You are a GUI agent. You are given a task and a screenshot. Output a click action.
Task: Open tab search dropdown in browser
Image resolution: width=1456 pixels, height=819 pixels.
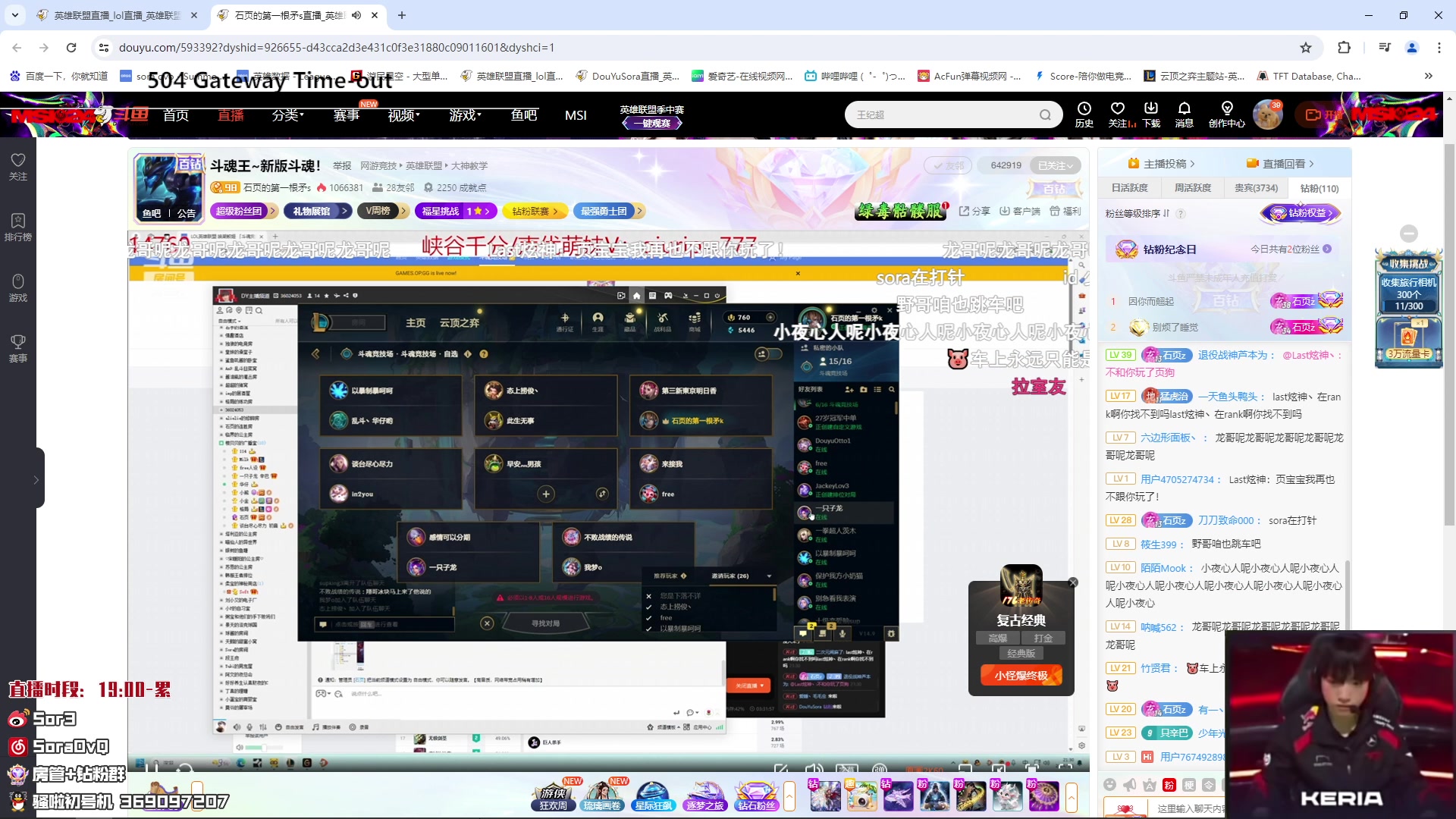[x=15, y=15]
